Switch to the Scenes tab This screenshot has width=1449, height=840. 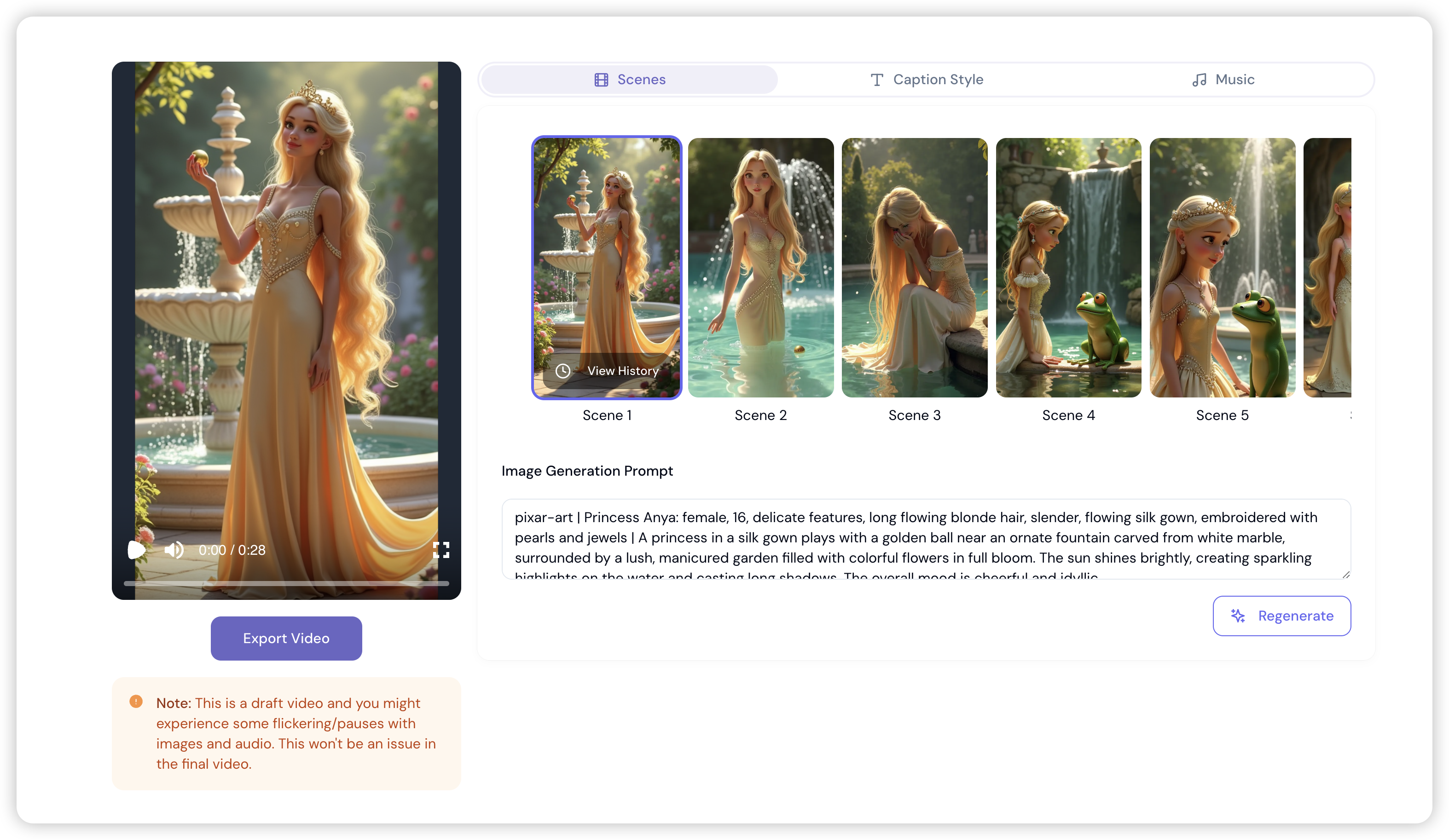click(630, 79)
